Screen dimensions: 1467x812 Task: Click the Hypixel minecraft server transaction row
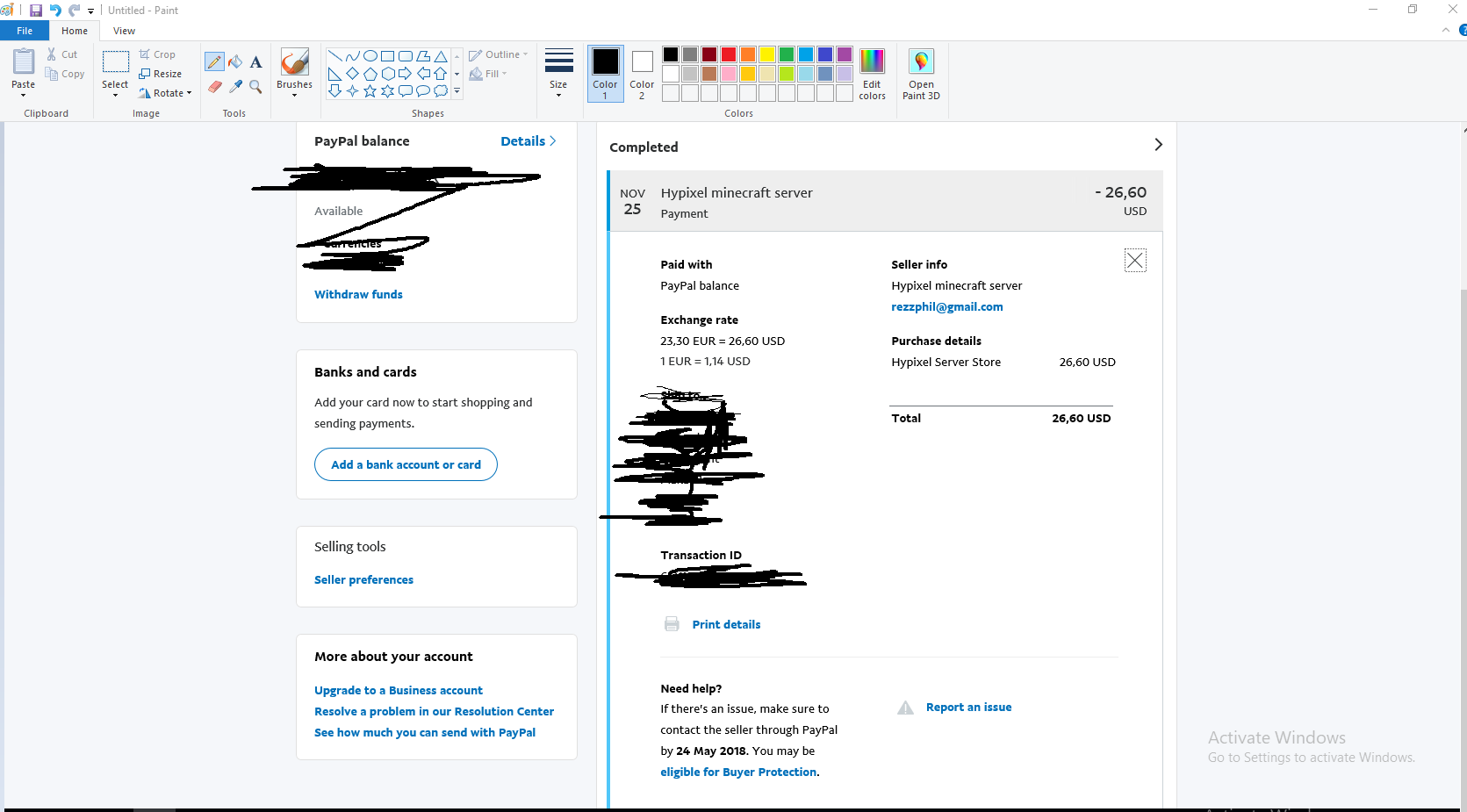[885, 202]
